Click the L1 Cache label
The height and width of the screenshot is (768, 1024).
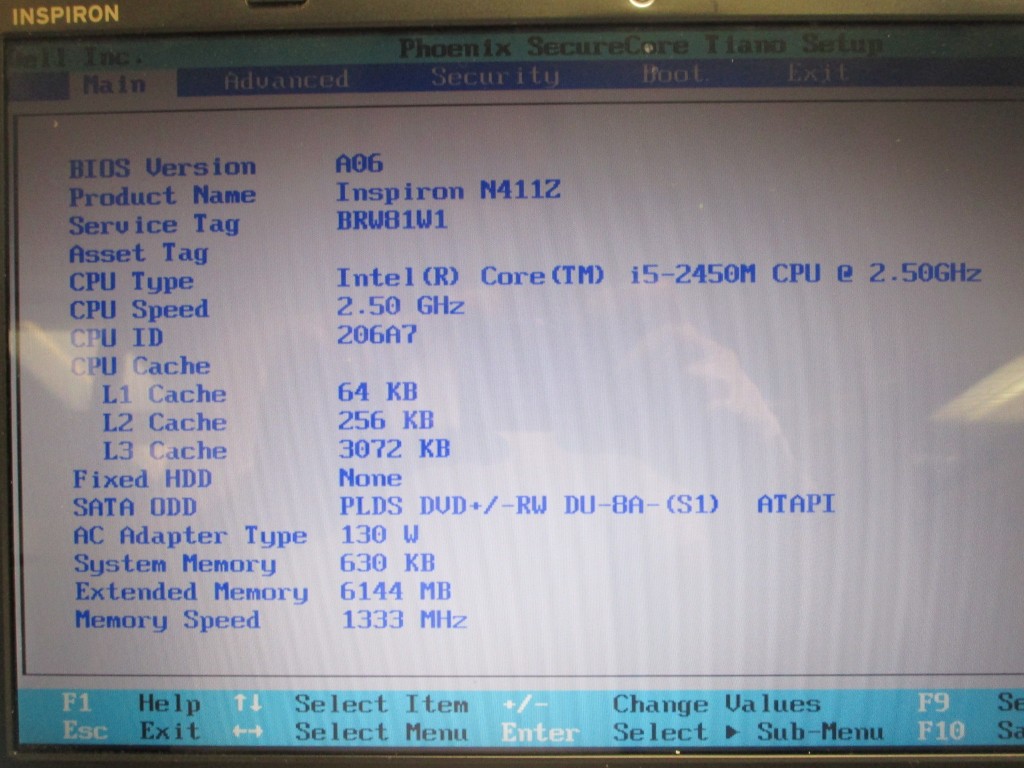(x=164, y=394)
